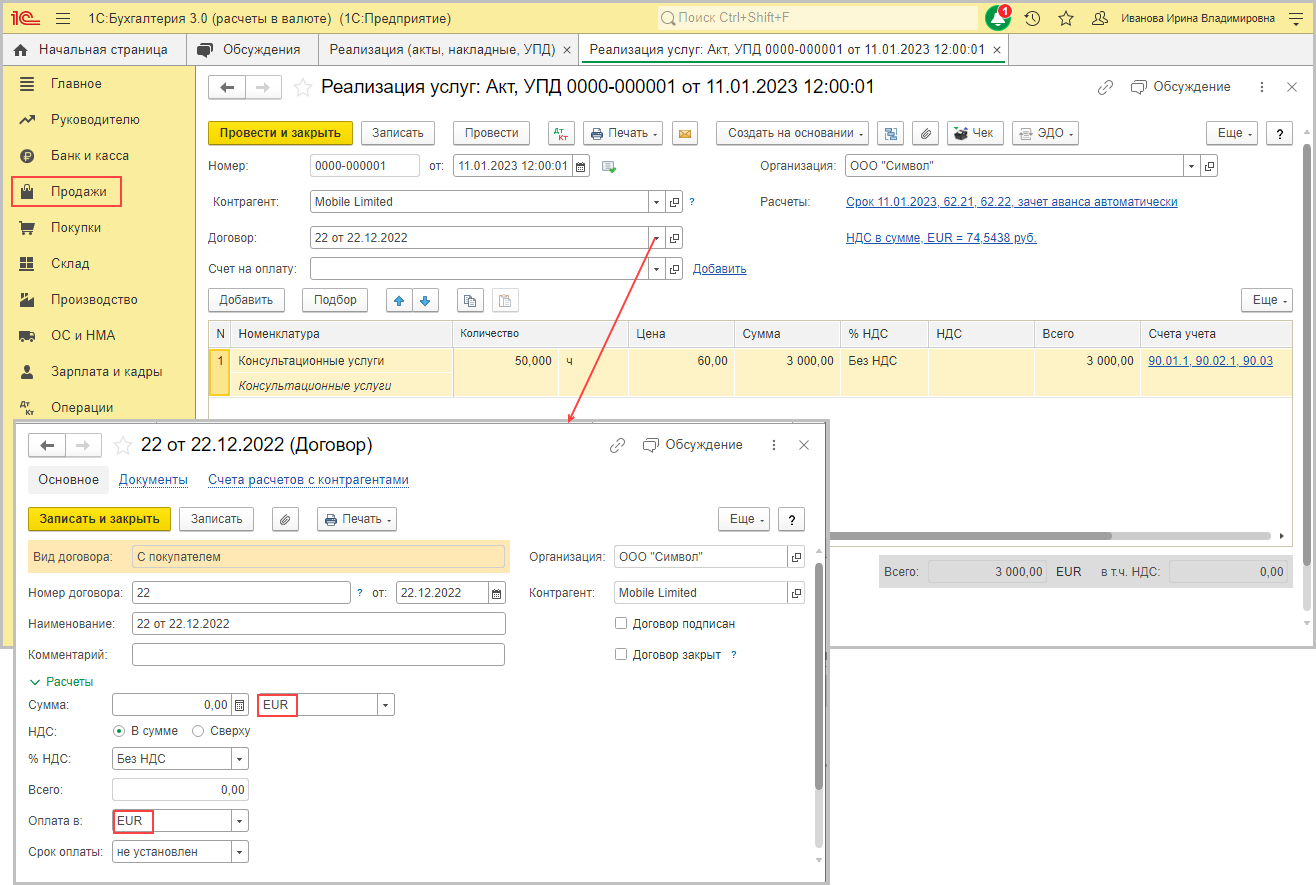The height and width of the screenshot is (885, 1316).
Task: Switch to the Обсуждения tab
Action: tap(250, 49)
